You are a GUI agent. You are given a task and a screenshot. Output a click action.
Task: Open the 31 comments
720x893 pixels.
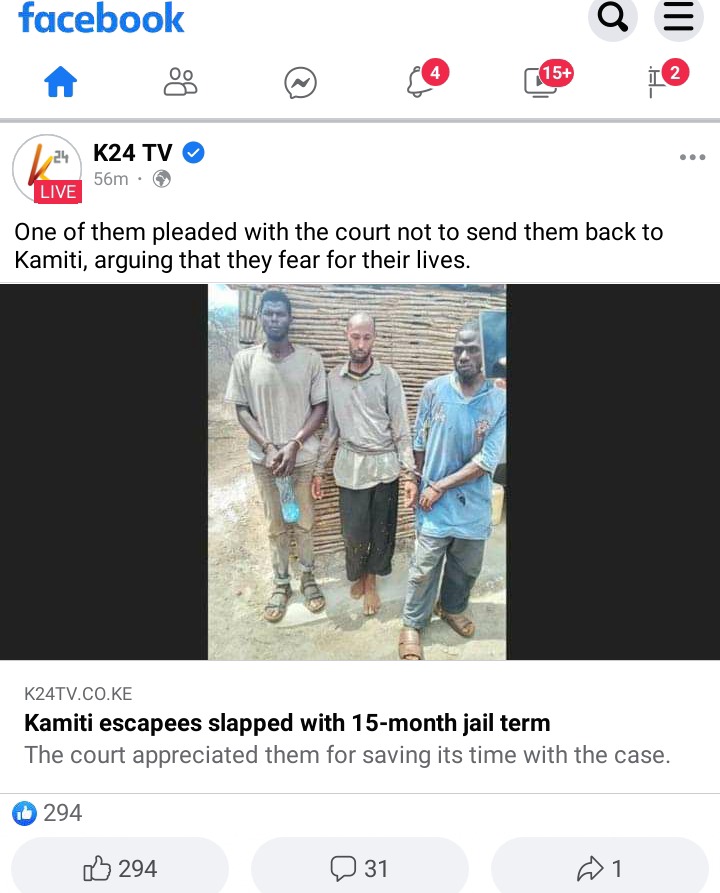(x=359, y=868)
